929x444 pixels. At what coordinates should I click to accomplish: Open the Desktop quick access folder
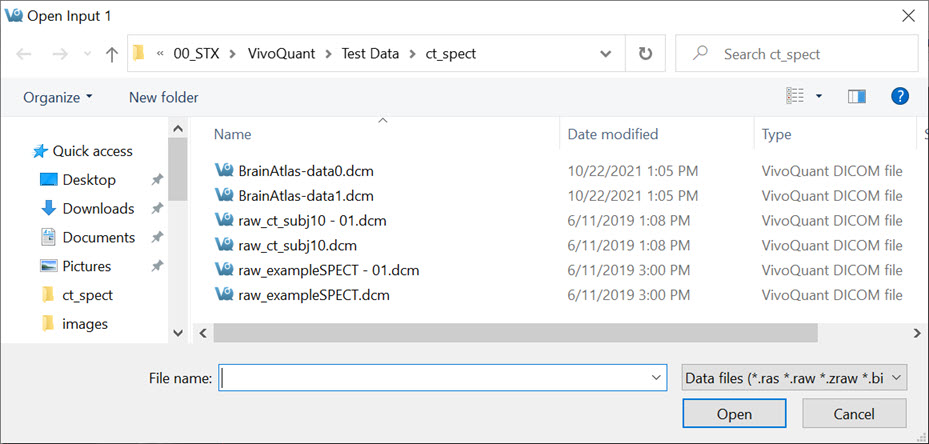[88, 180]
